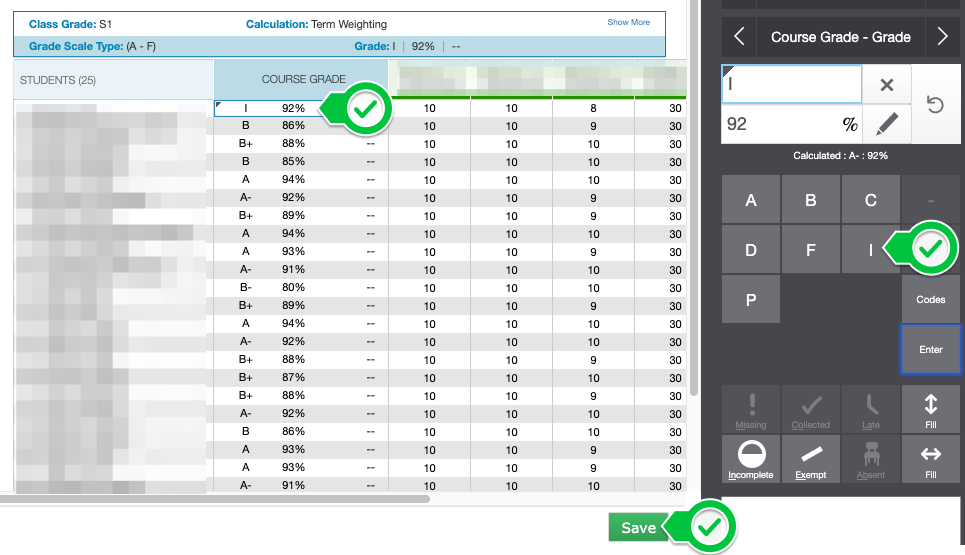Click the undo arrow icon
This screenshot has height=555, width=965.
(x=935, y=105)
